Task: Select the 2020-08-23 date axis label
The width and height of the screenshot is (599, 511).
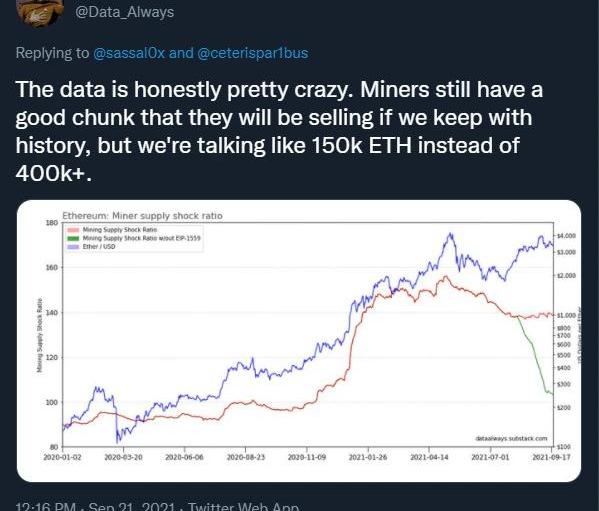Action: 246,457
